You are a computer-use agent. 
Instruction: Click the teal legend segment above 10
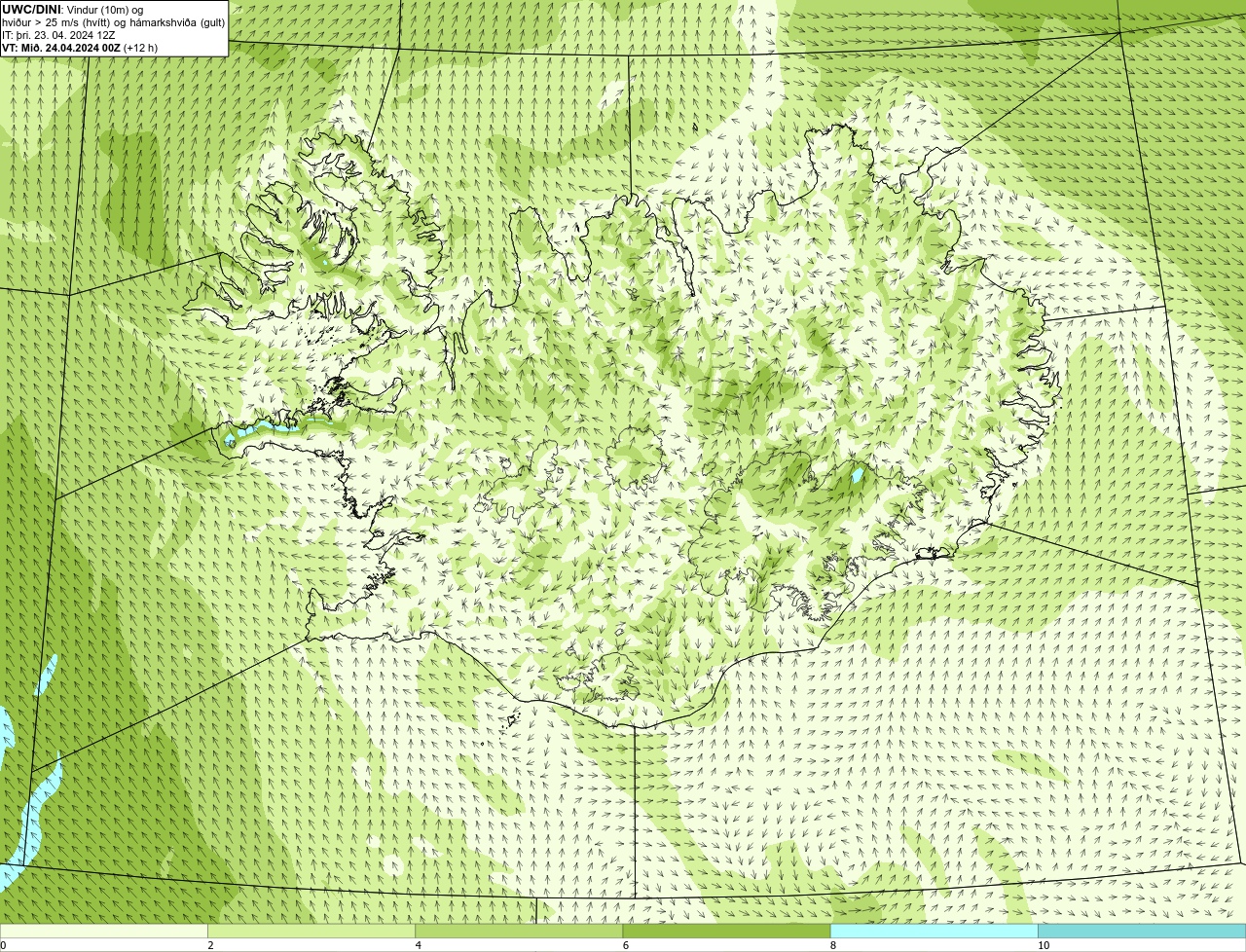coord(1142,932)
